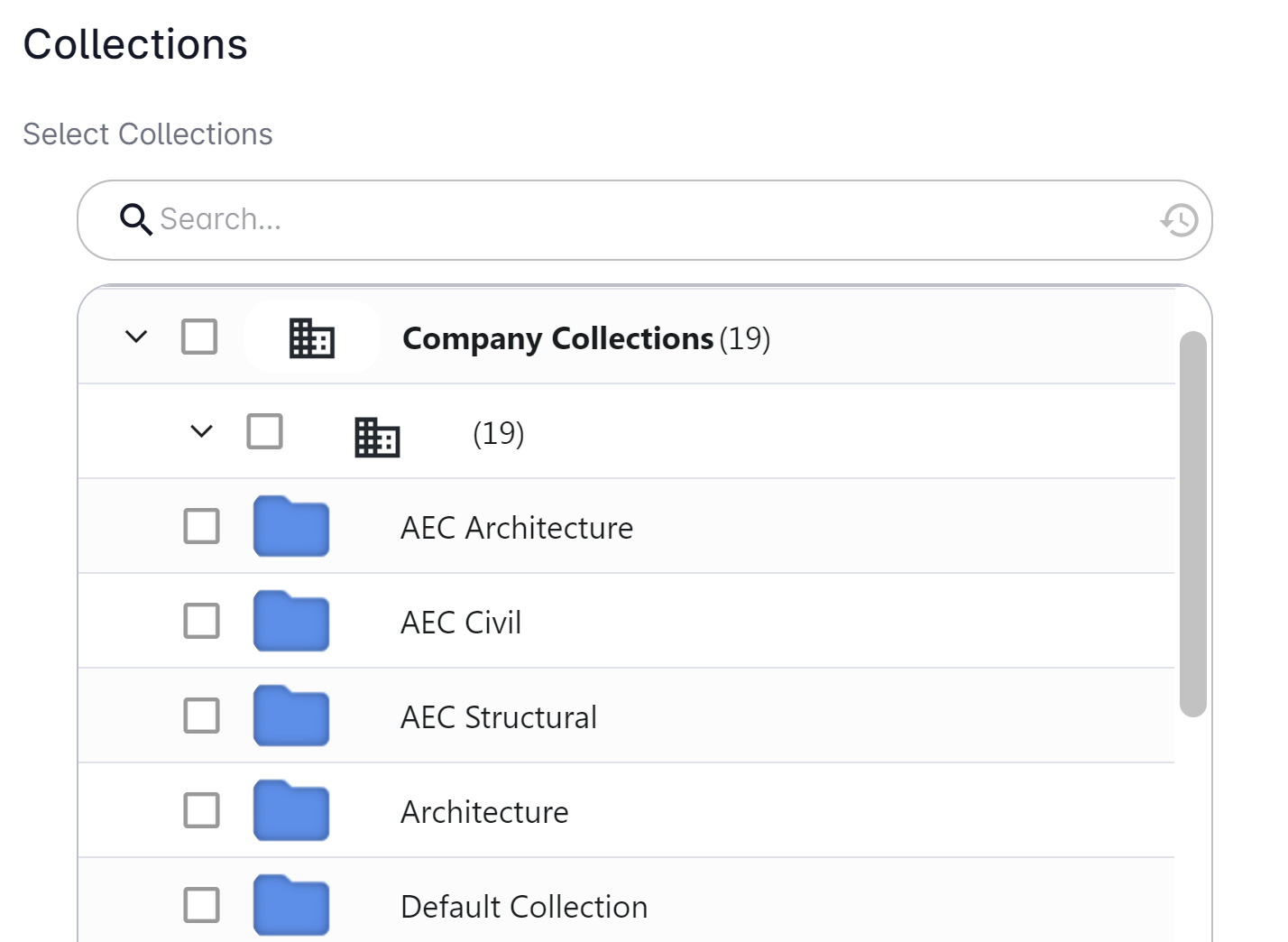
Task: Click the collections list scrollbar thumb
Action: (1192, 523)
